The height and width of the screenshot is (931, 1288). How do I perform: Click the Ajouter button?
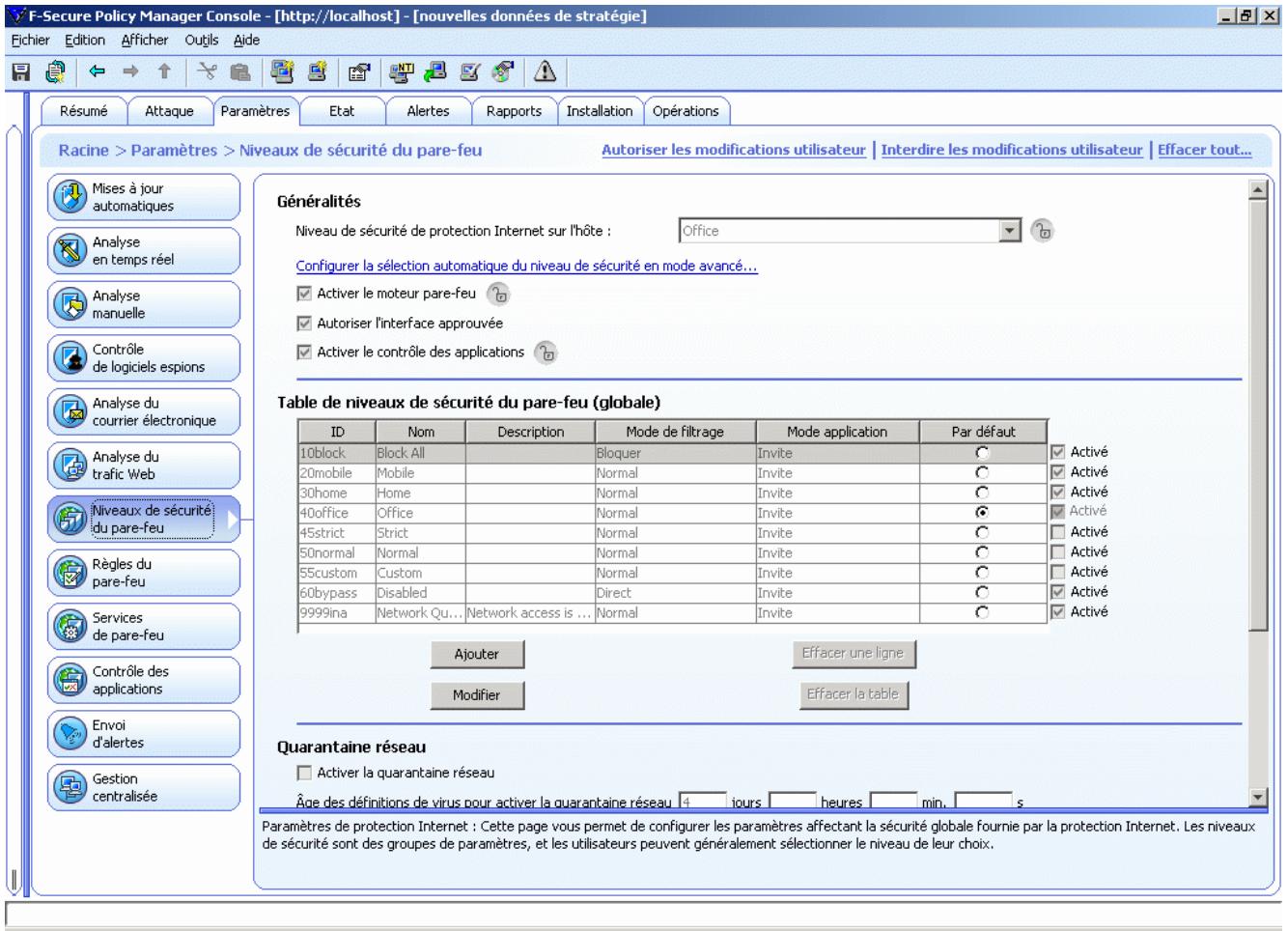[477, 655]
